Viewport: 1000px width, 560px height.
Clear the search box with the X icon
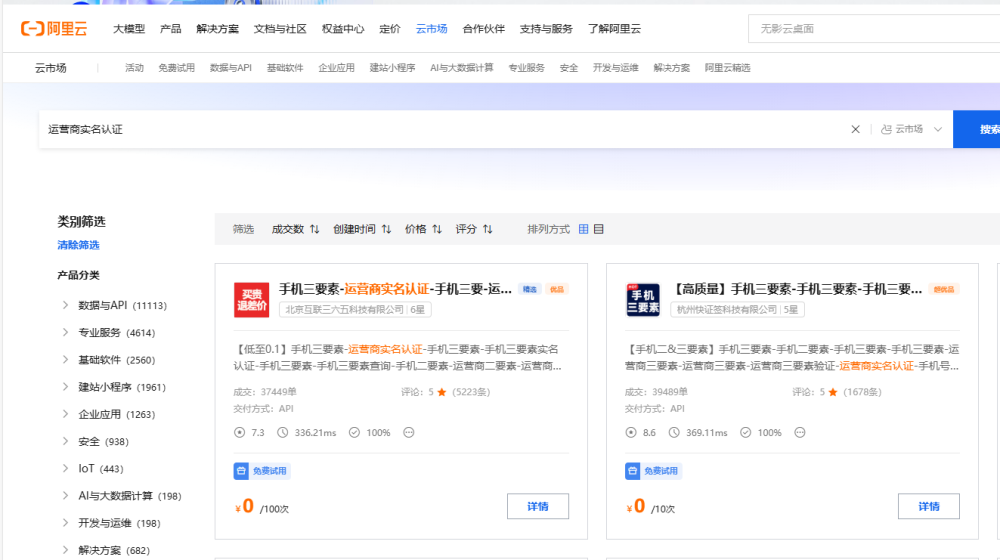pyautogui.click(x=855, y=129)
